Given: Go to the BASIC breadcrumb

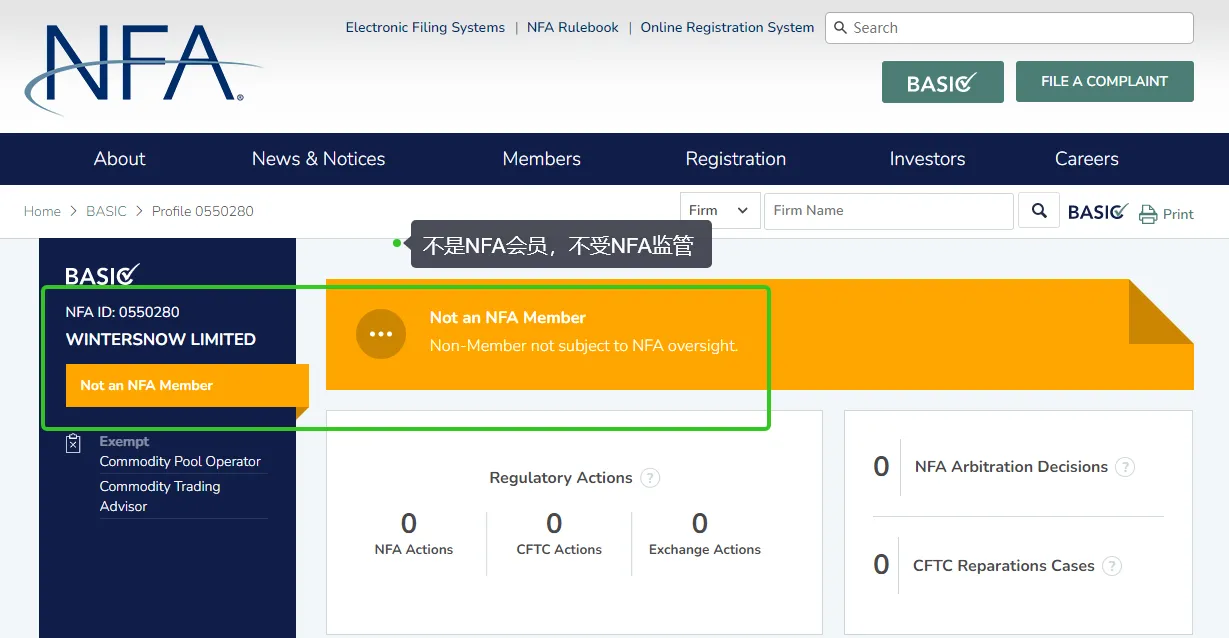Looking at the screenshot, I should [x=106, y=211].
